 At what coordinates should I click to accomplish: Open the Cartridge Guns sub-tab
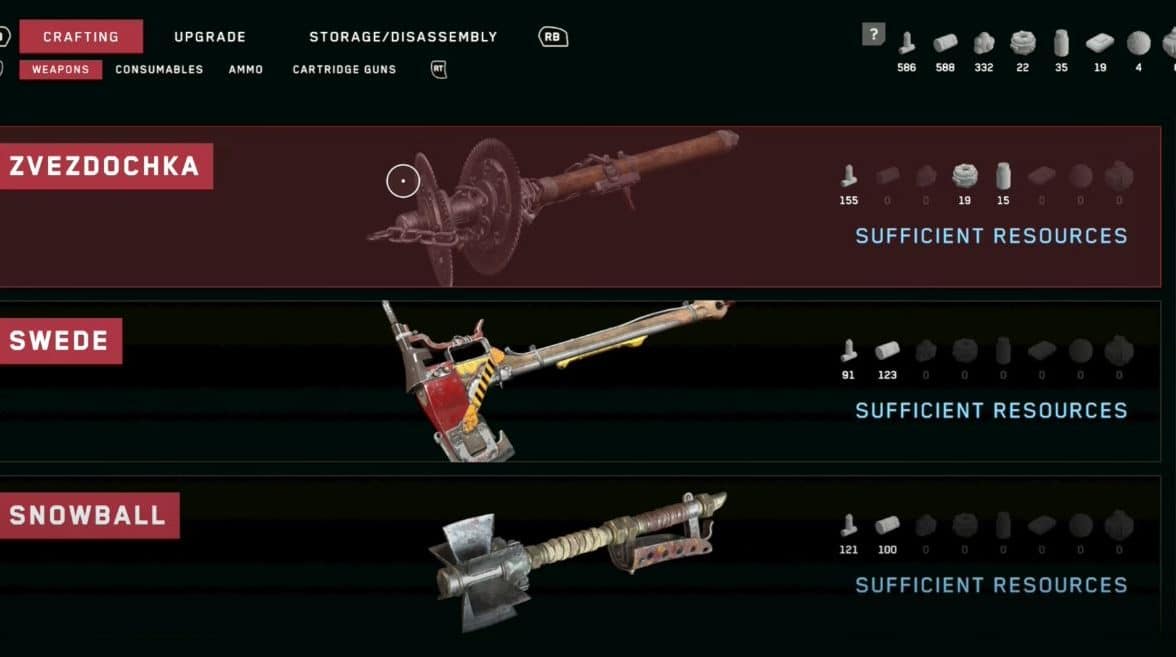344,70
